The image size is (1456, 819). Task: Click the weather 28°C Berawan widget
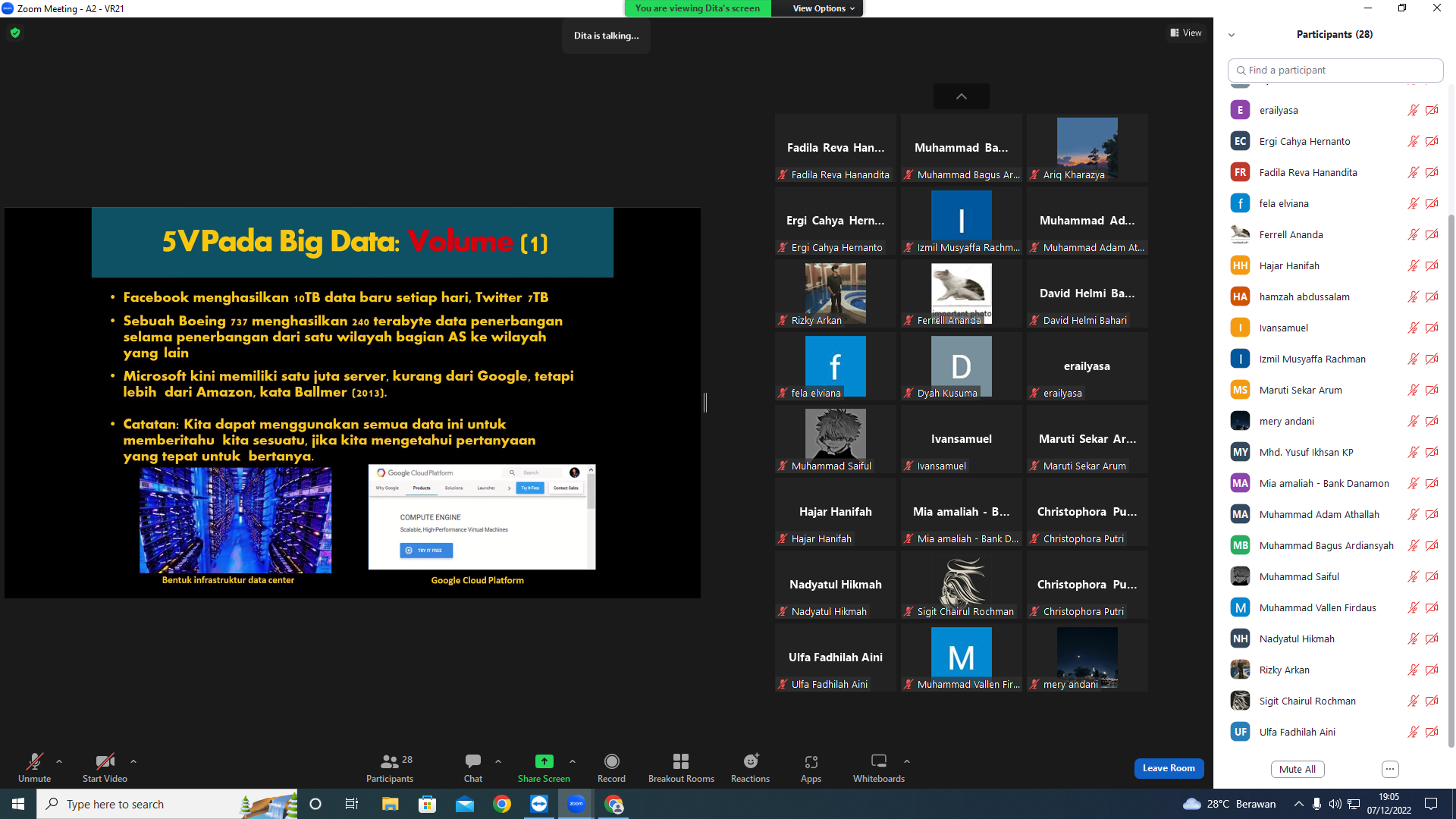click(x=1229, y=804)
